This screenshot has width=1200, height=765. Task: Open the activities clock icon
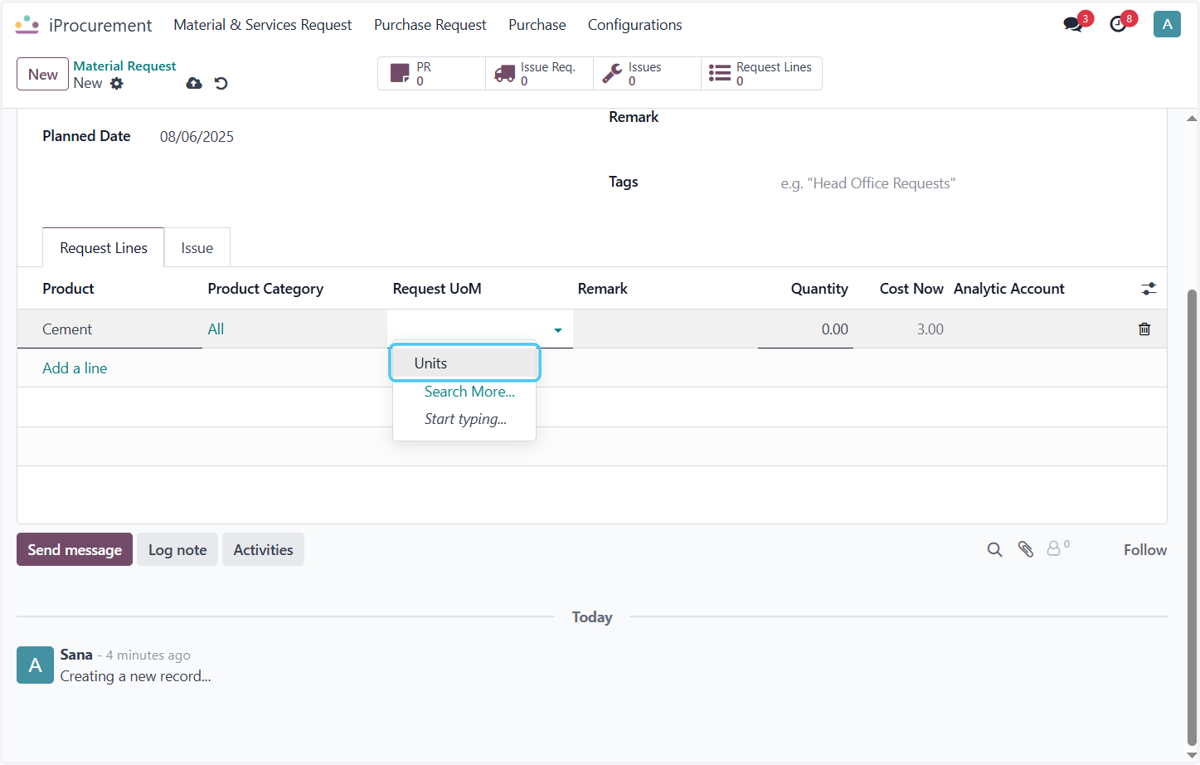tap(1118, 25)
